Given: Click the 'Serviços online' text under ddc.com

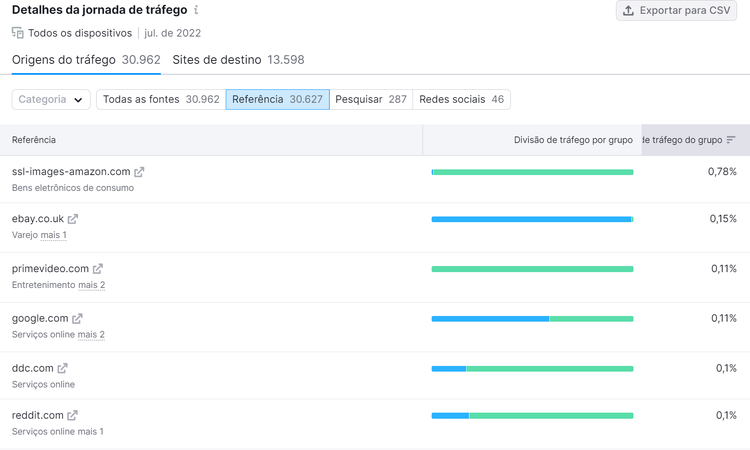Looking at the screenshot, I should pyautogui.click(x=44, y=384).
